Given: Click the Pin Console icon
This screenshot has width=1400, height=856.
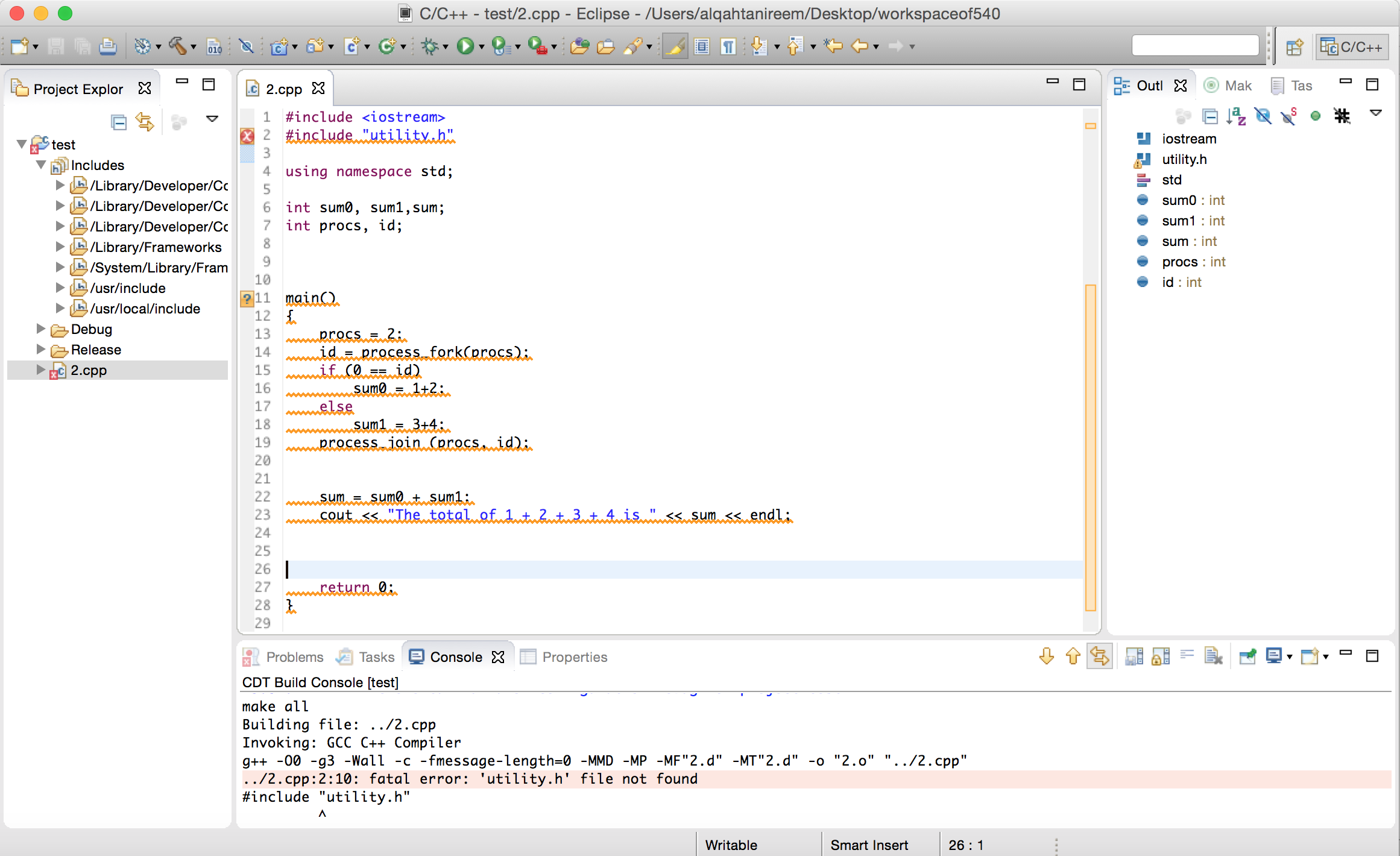Looking at the screenshot, I should pos(1247,656).
